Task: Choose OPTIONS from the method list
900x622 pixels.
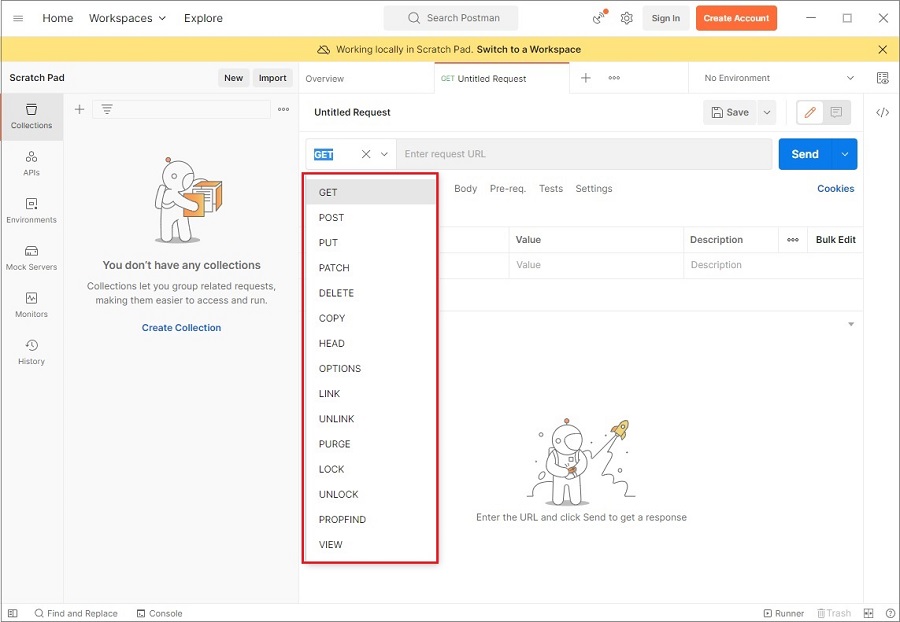Action: click(x=370, y=368)
